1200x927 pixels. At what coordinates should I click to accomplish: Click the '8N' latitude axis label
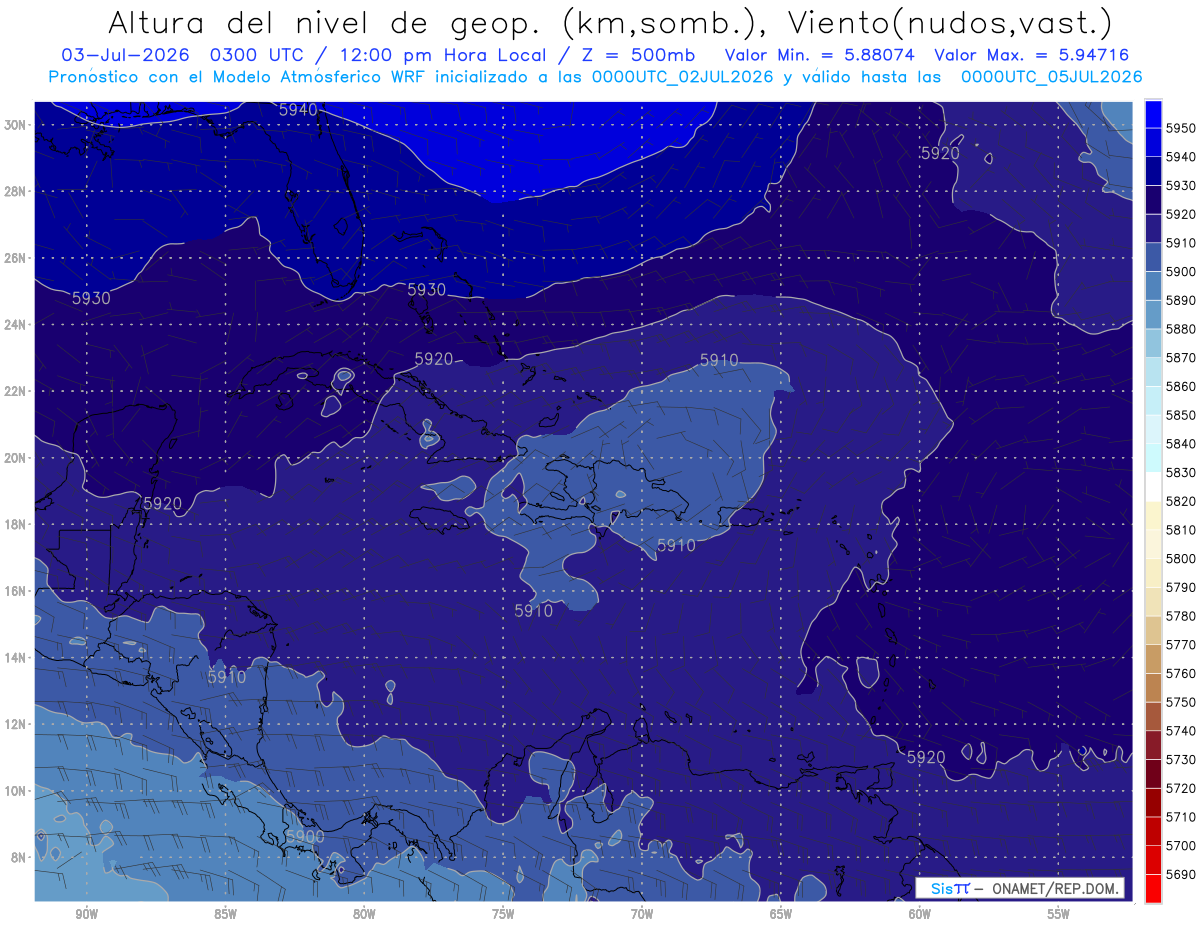click(19, 858)
